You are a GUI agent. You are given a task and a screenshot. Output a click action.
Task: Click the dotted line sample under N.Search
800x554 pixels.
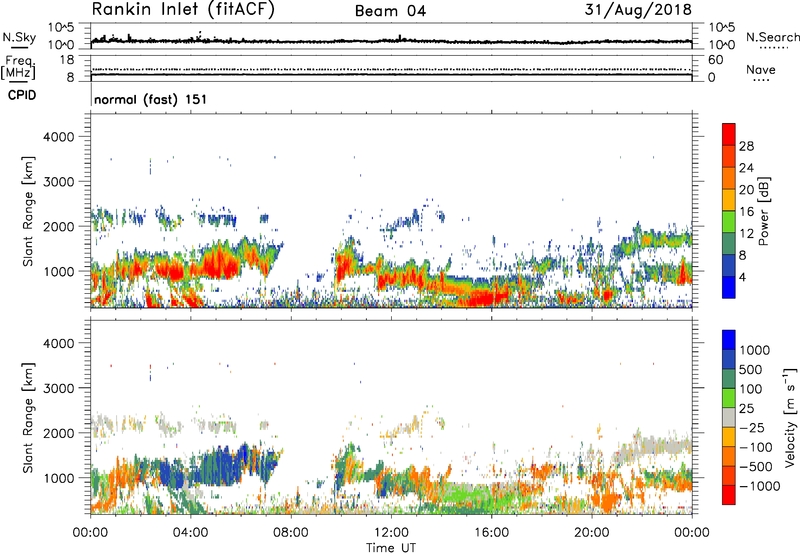tap(774, 47)
